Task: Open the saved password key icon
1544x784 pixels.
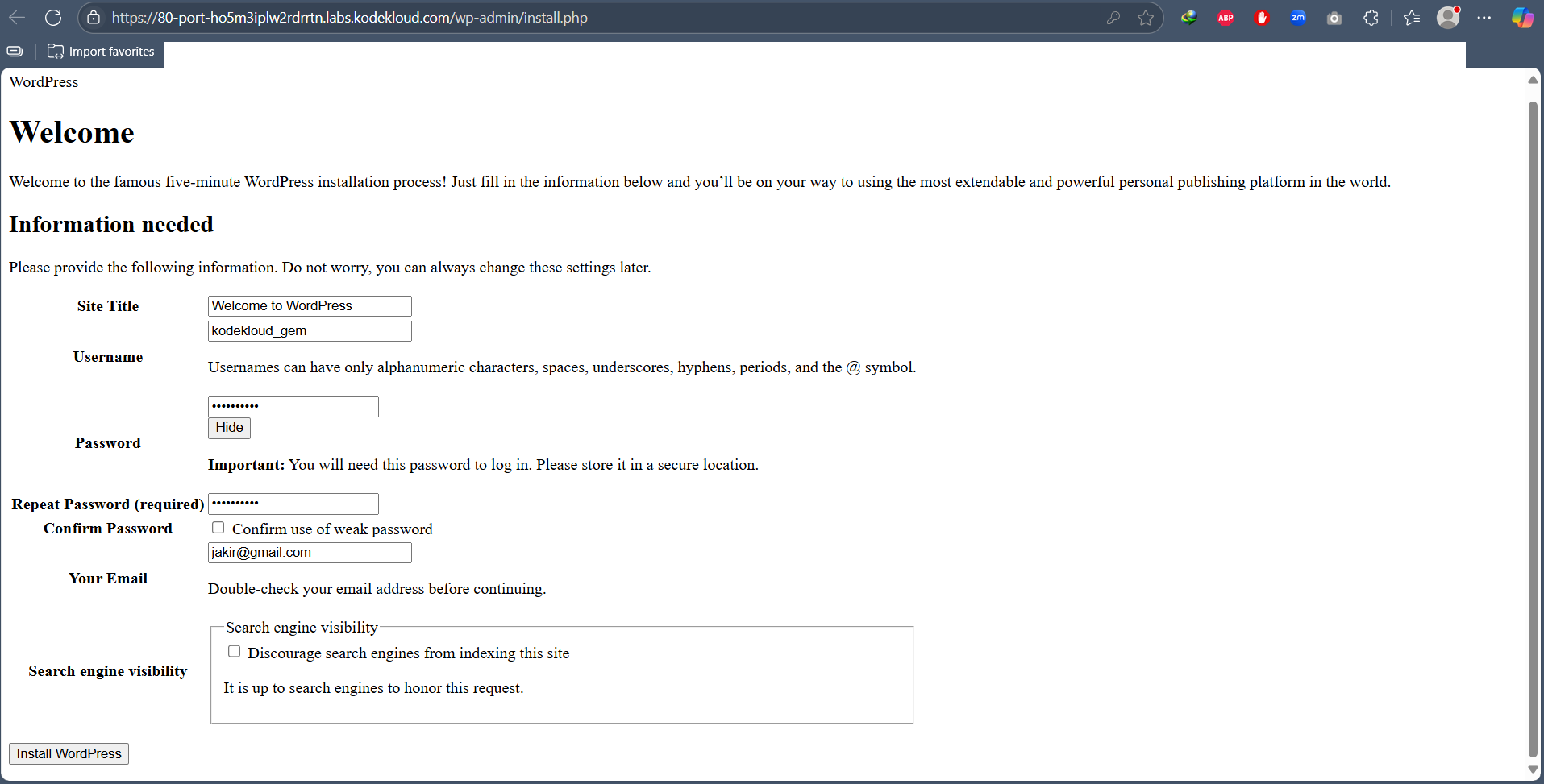Action: (x=1113, y=18)
